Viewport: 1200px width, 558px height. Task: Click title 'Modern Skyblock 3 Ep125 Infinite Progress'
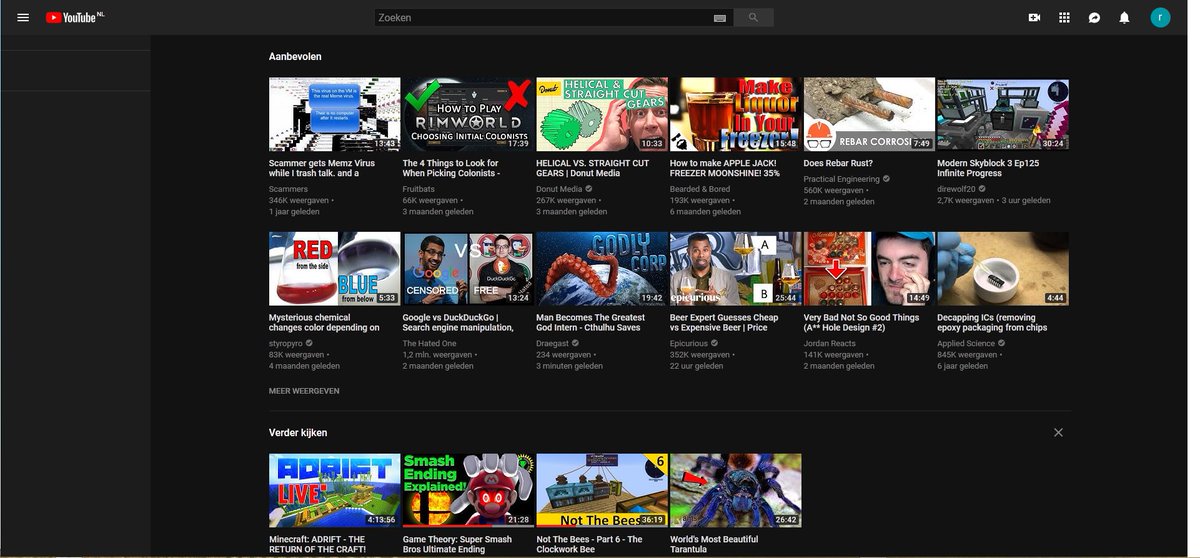[988, 168]
